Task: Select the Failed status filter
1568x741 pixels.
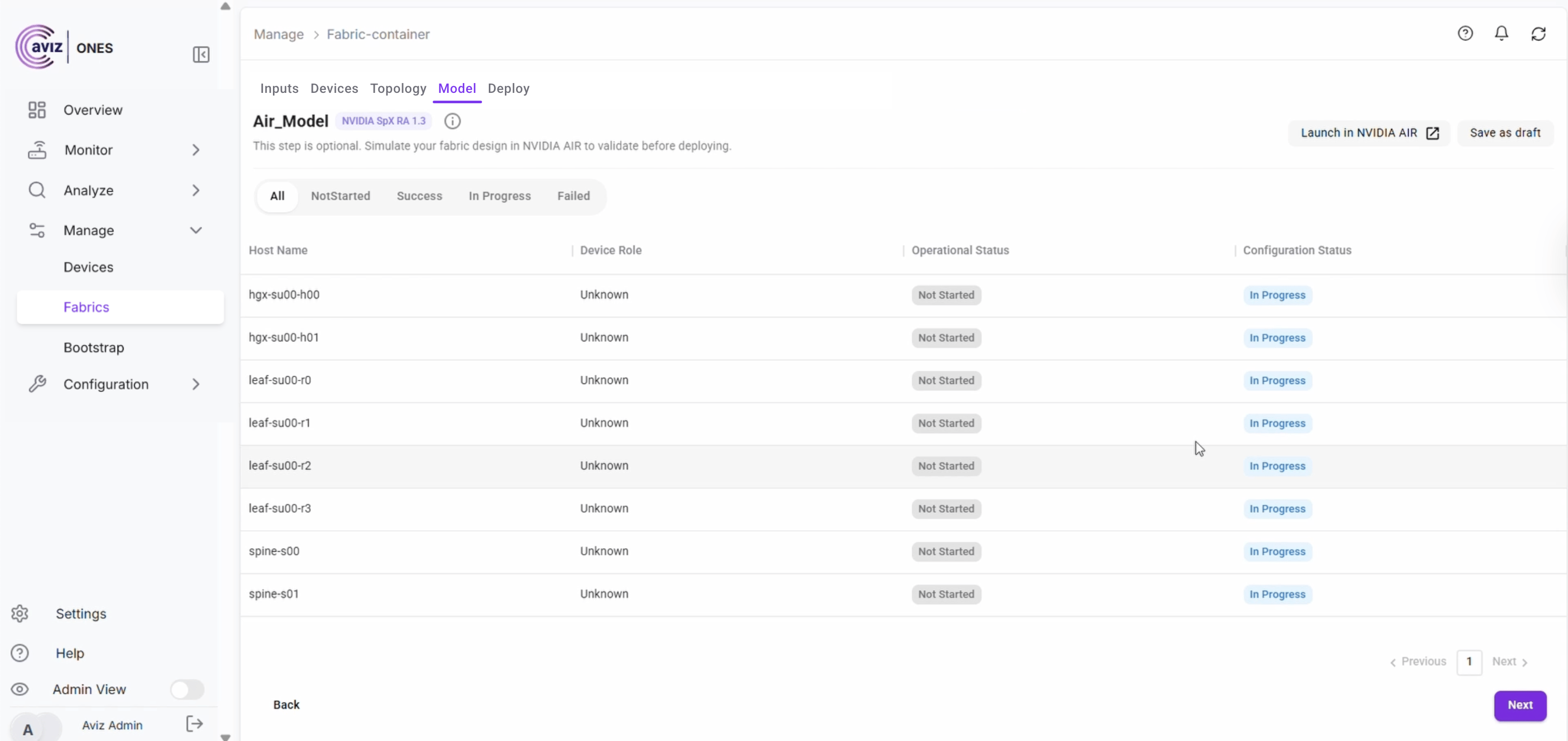Action: click(573, 196)
